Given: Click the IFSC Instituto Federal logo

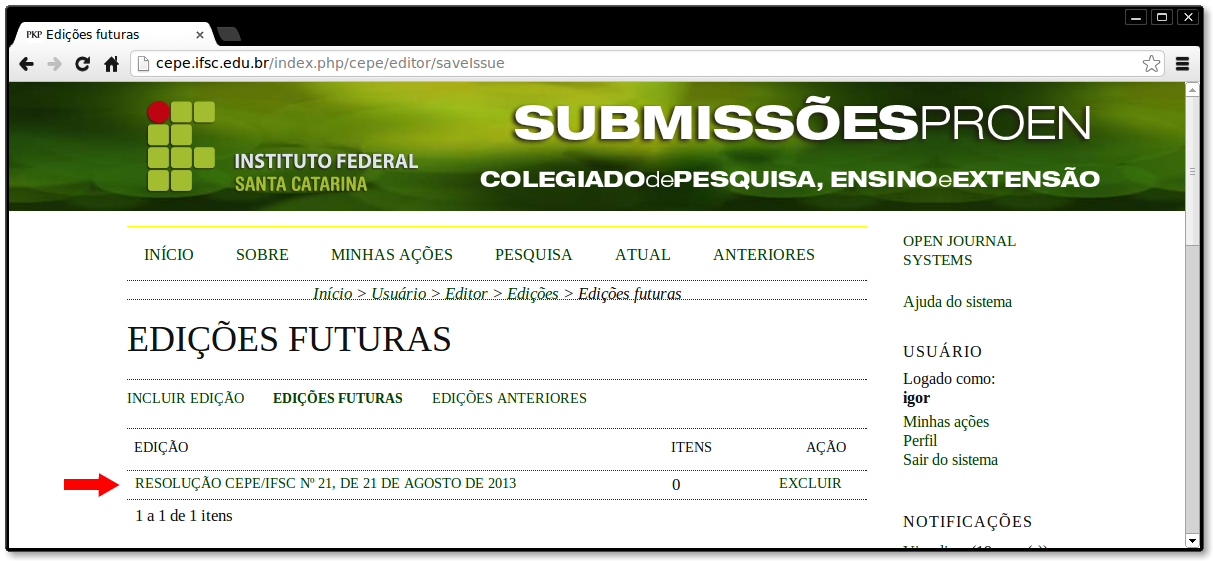Looking at the screenshot, I should click(282, 147).
